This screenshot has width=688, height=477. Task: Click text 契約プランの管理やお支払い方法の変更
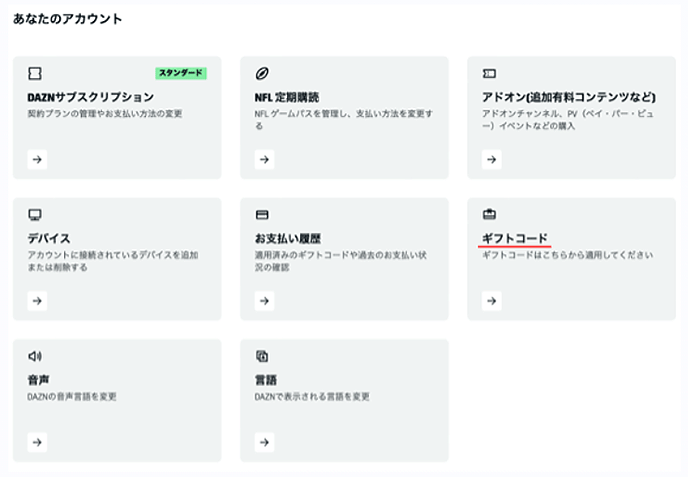105,114
